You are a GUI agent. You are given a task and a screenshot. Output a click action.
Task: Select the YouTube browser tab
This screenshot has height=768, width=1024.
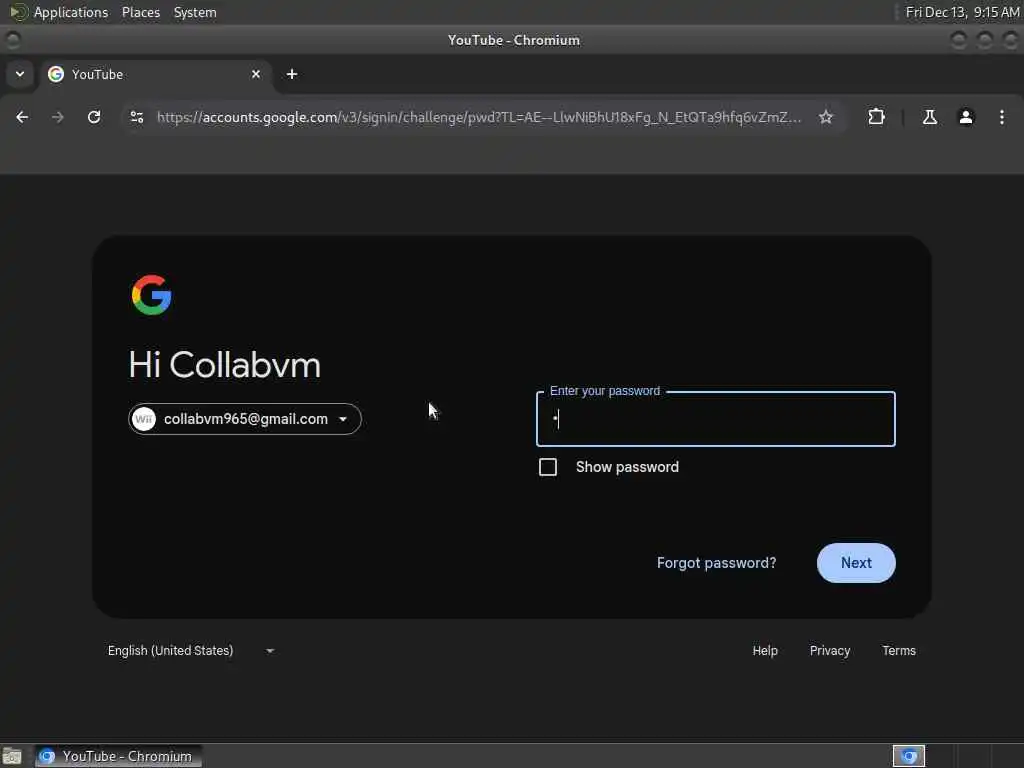point(155,74)
